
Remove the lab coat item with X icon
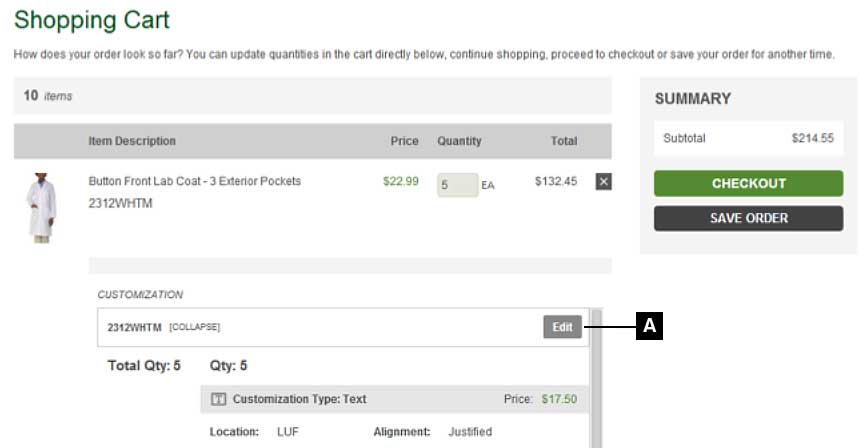click(x=603, y=182)
